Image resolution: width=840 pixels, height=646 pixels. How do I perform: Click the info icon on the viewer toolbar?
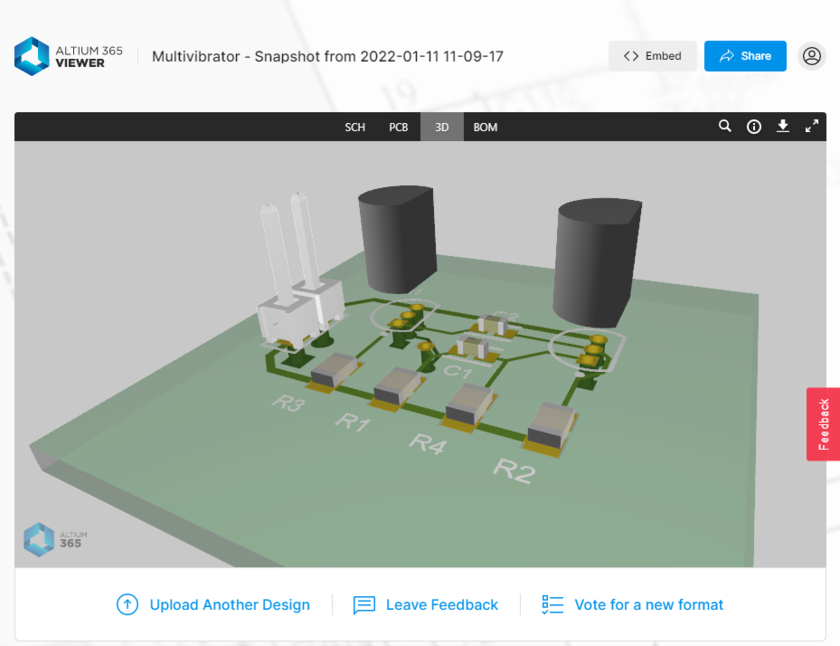754,126
